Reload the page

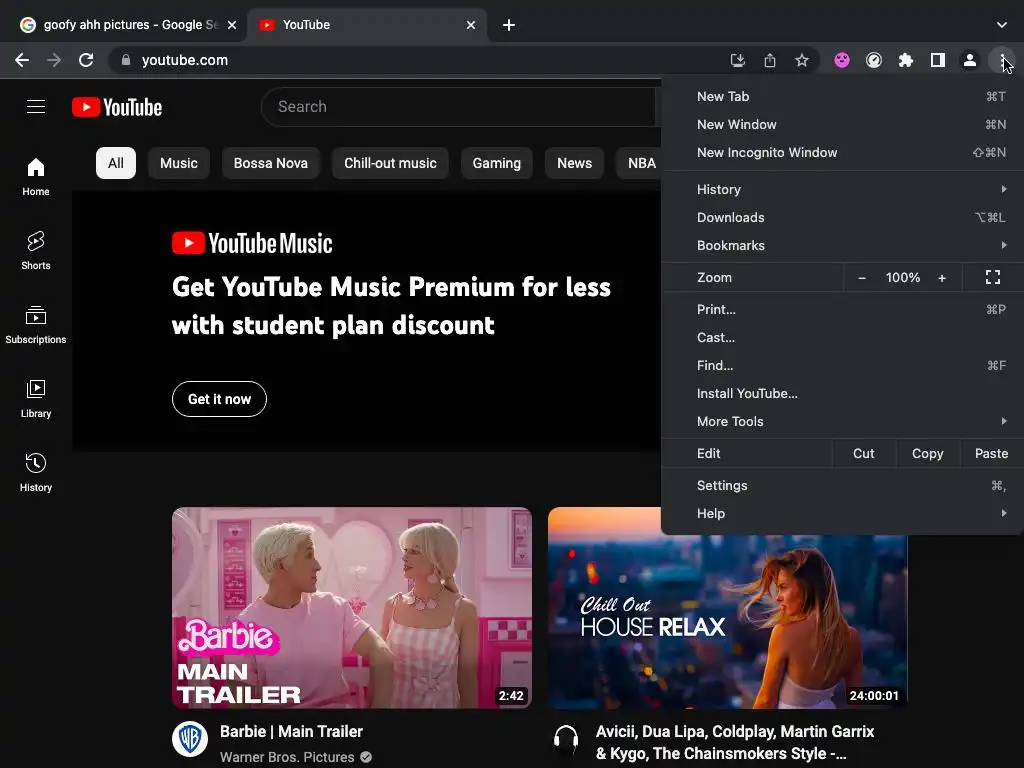point(86,60)
